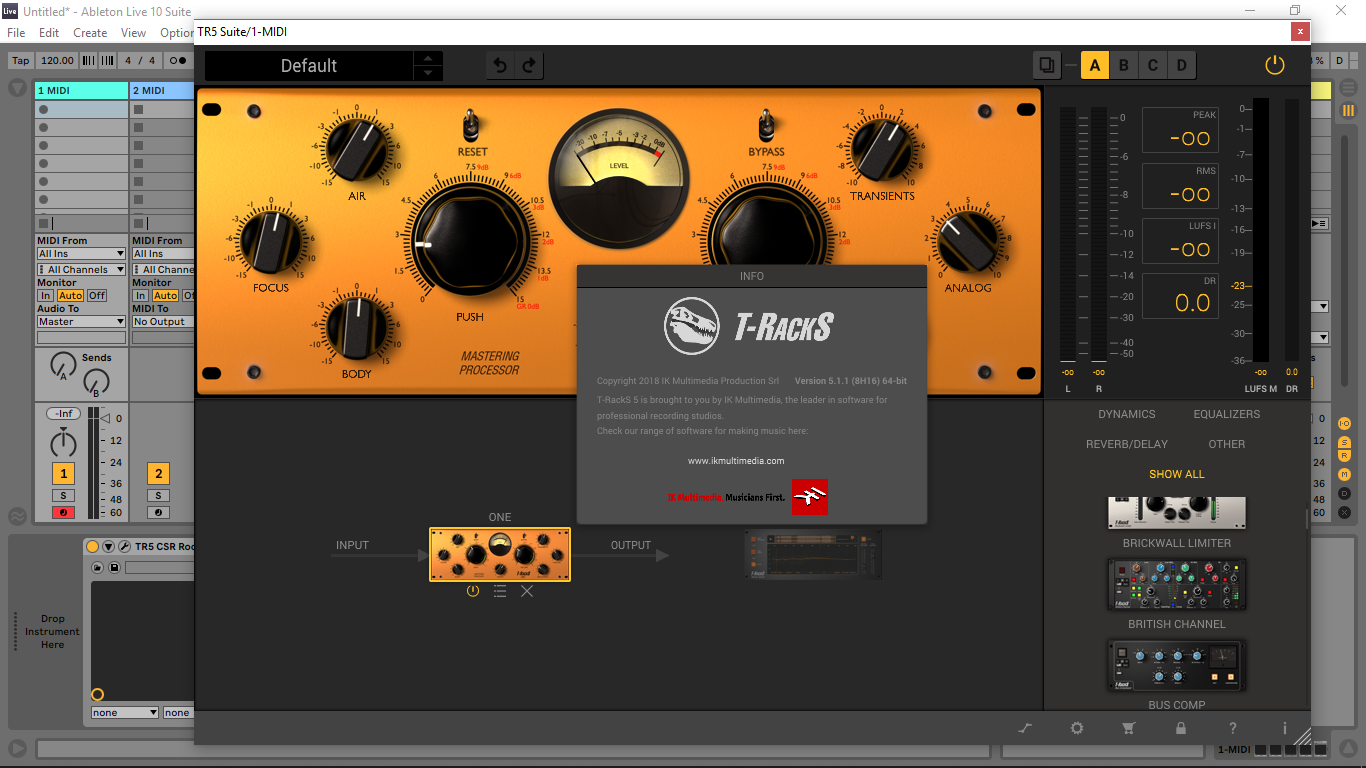The width and height of the screenshot is (1366, 768).
Task: Click the dimmed equalizer module in chain
Action: coord(813,554)
